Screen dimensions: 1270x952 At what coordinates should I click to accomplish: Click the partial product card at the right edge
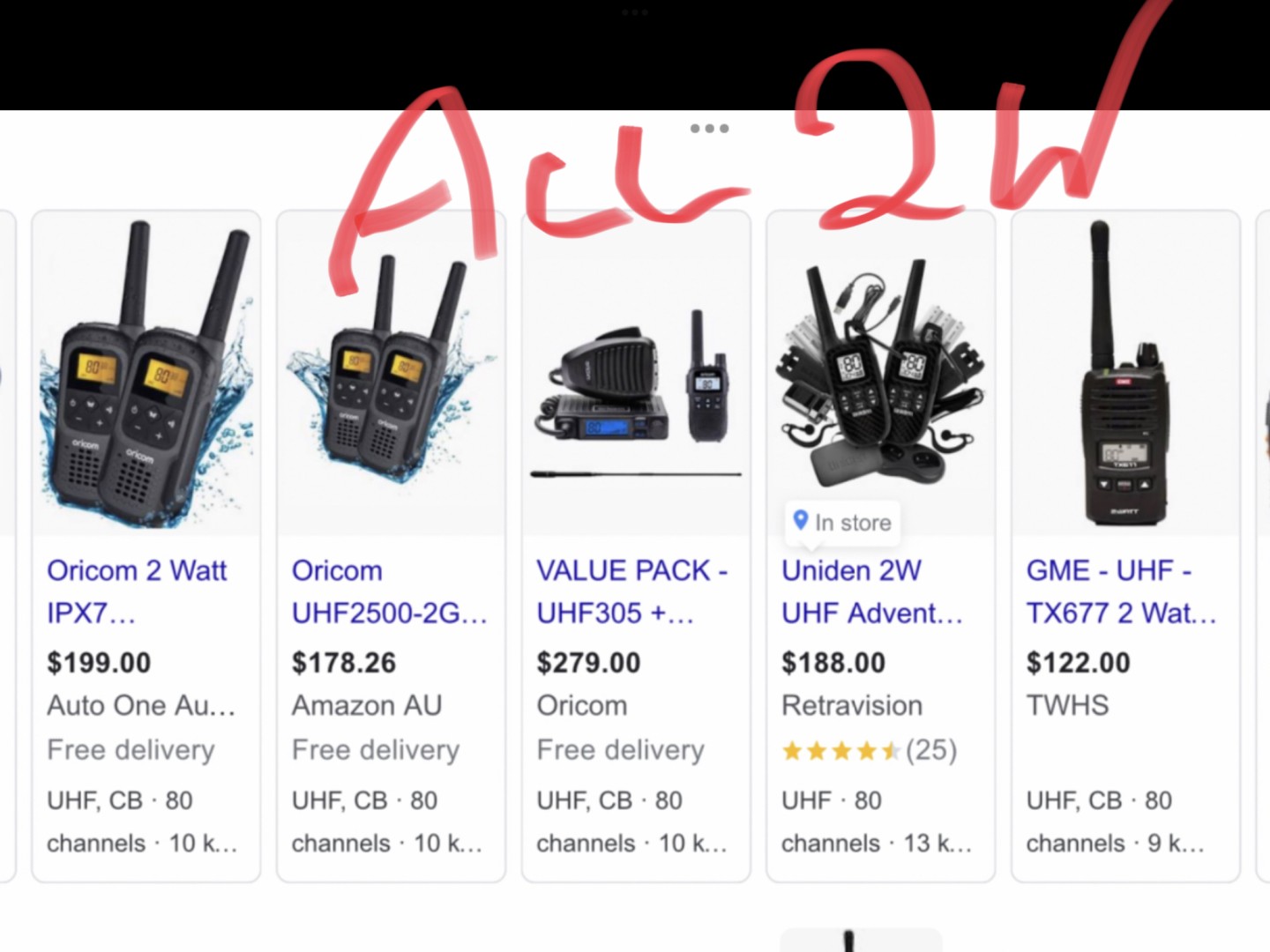(1262, 547)
